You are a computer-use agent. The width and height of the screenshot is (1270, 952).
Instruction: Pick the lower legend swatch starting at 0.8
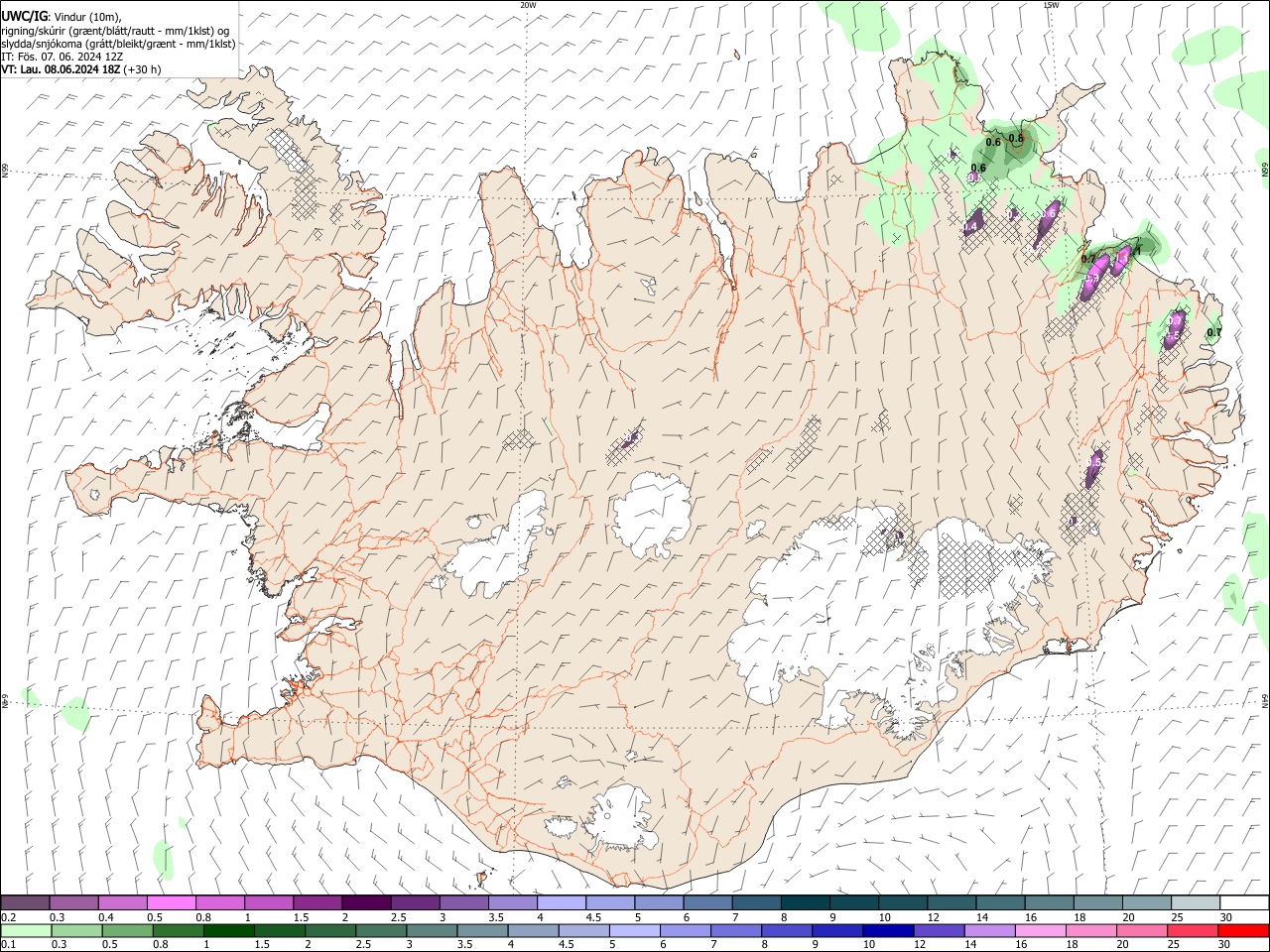click(179, 930)
